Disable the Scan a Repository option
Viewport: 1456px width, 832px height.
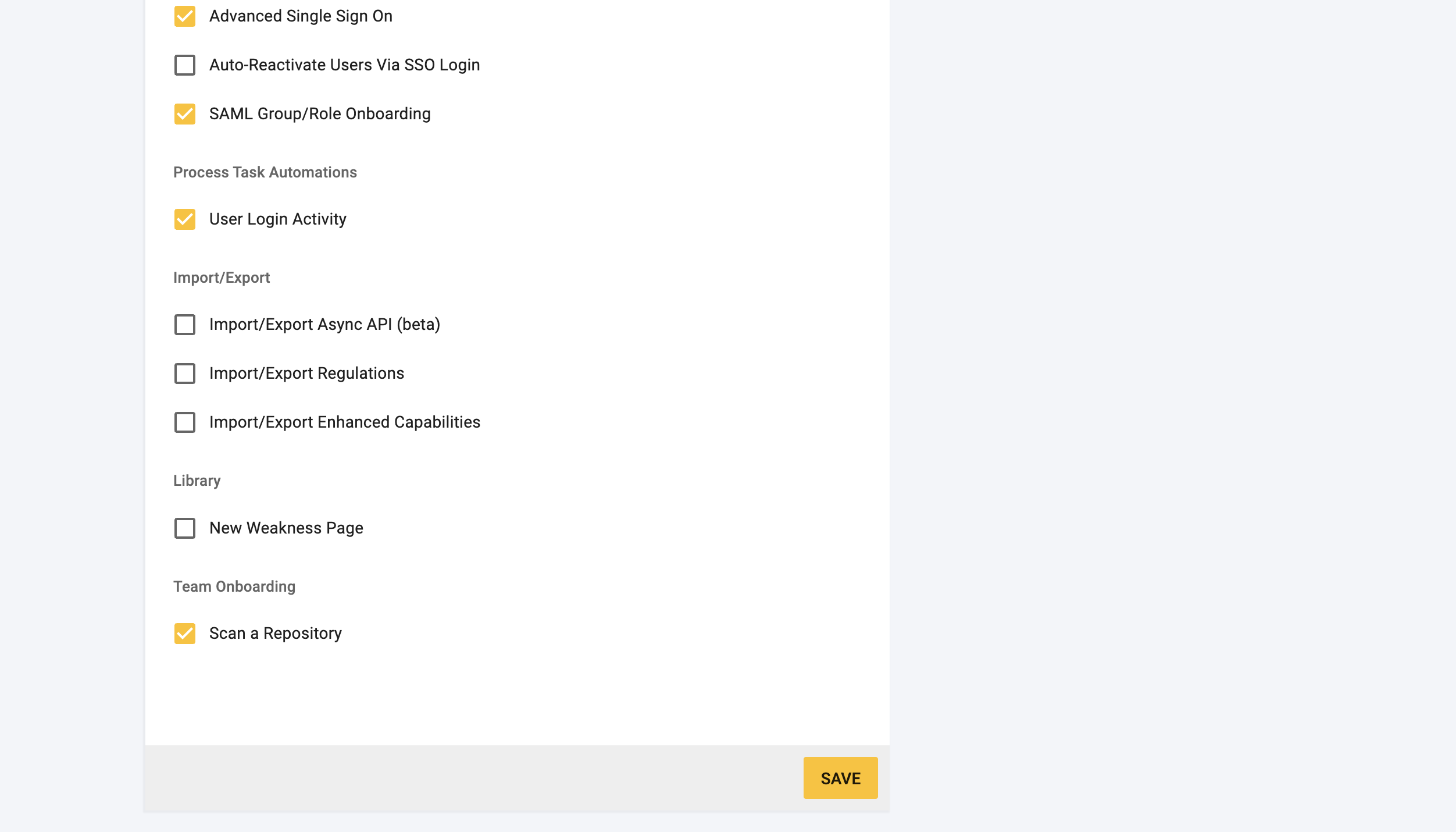tap(185, 634)
